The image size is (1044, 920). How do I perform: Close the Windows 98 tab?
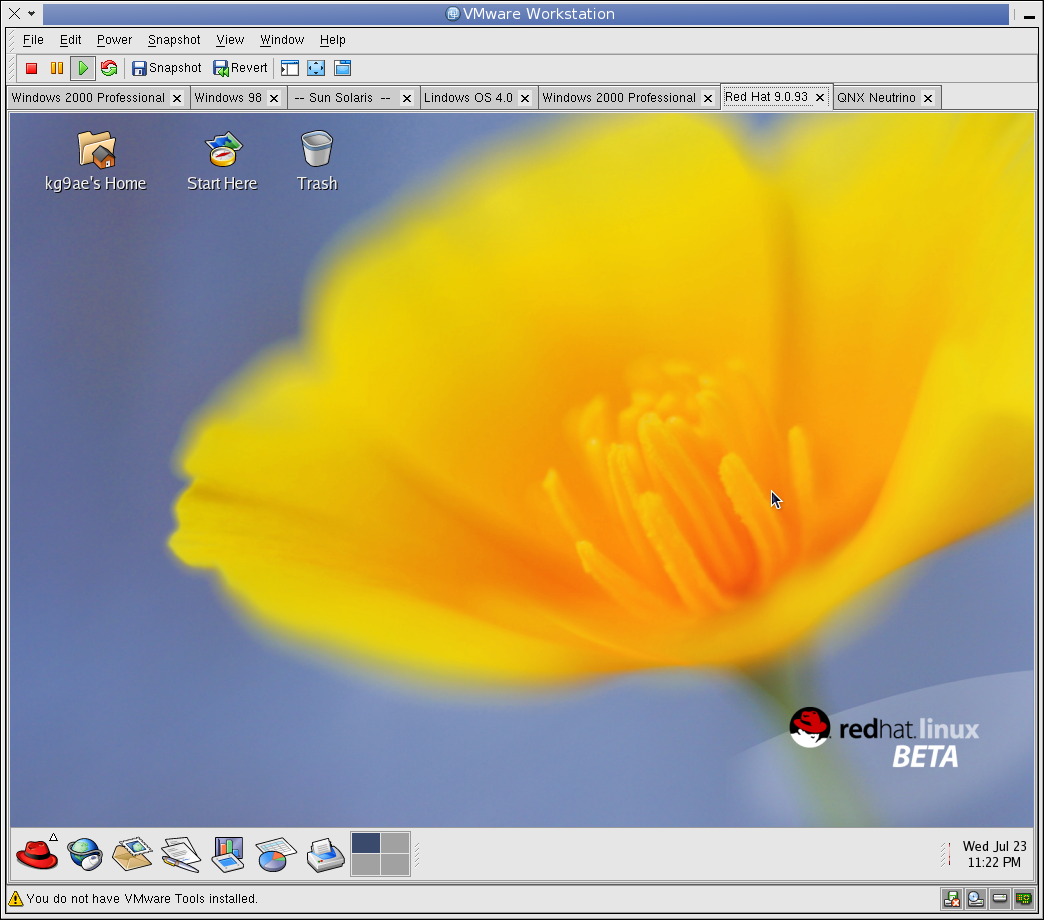pyautogui.click(x=274, y=99)
